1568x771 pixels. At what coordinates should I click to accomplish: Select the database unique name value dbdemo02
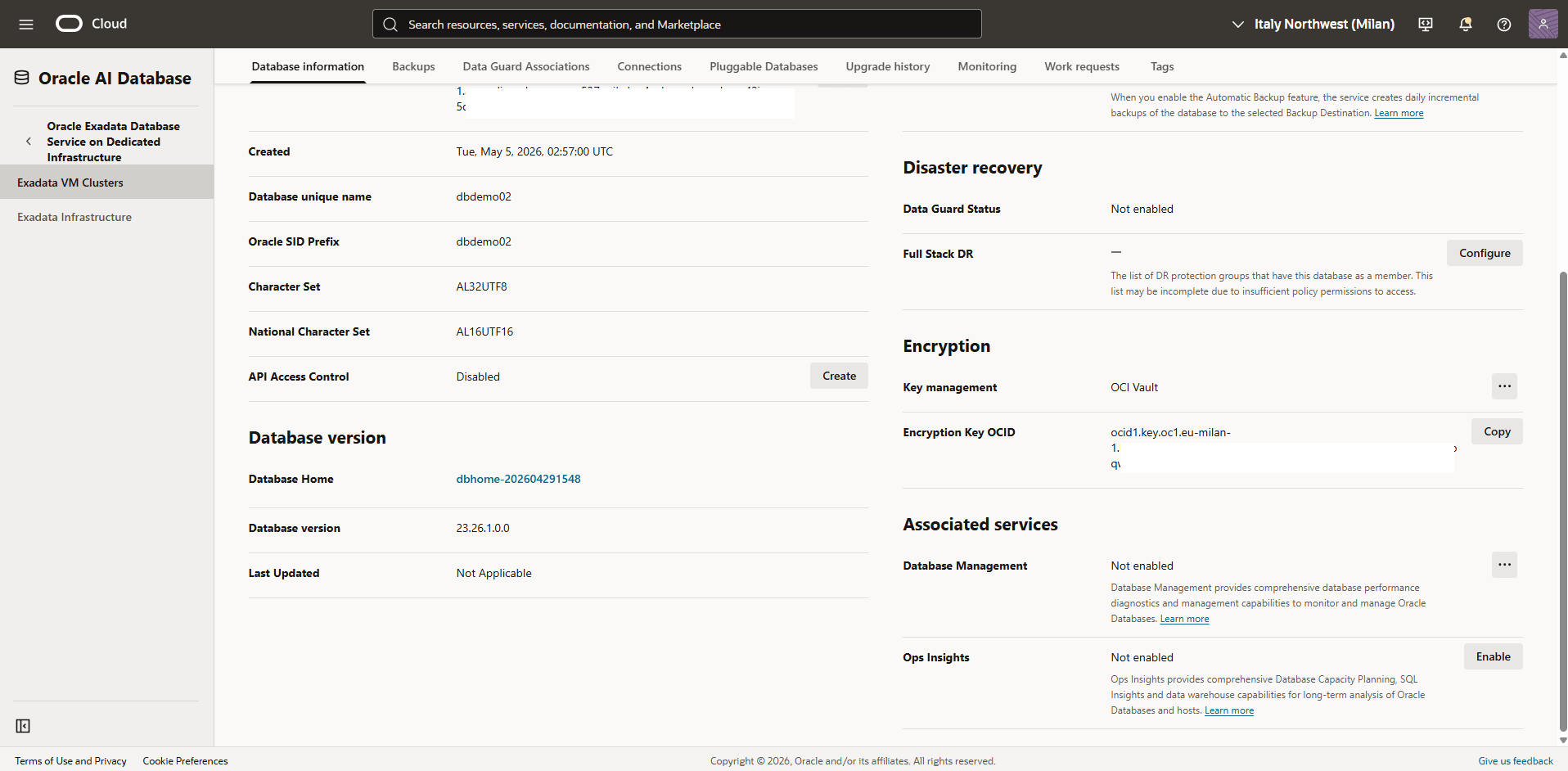(484, 196)
